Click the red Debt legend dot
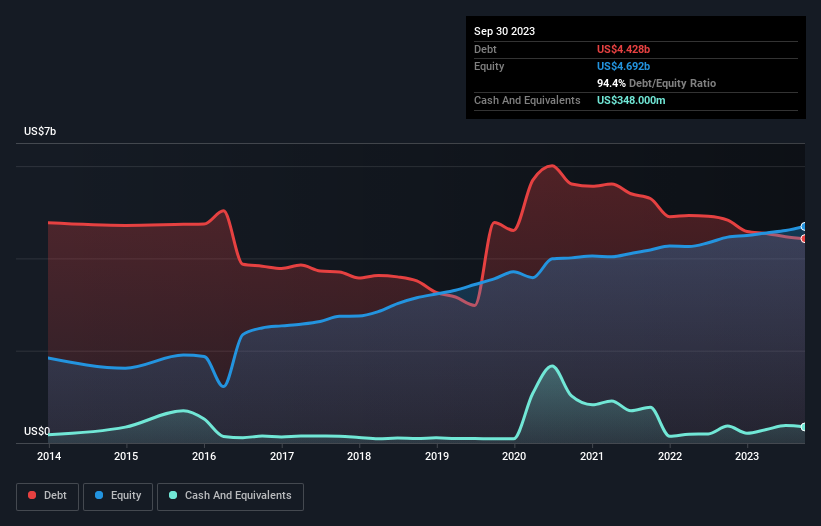This screenshot has width=821, height=526. point(32,495)
